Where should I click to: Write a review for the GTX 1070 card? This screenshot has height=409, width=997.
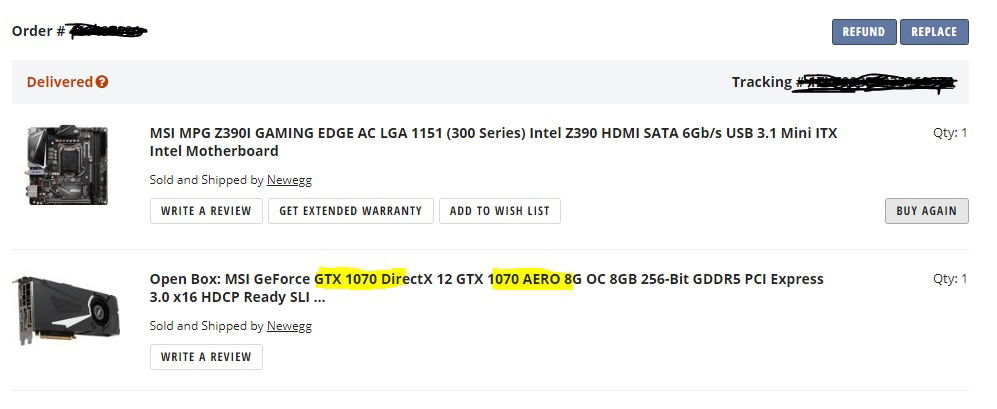206,357
